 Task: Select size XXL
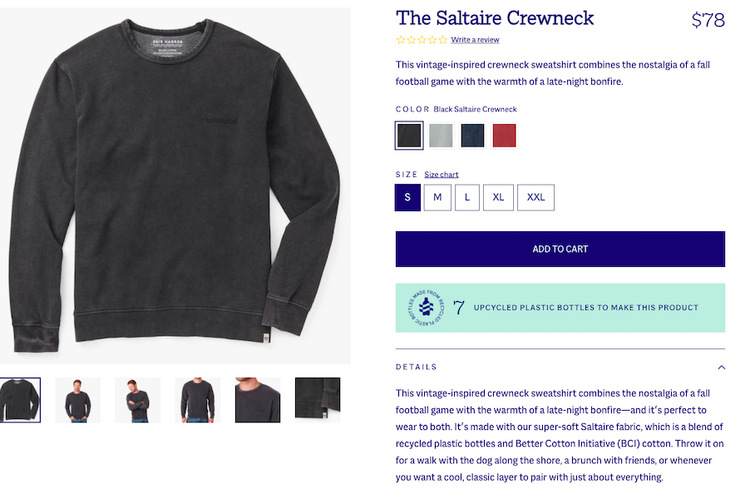536,197
